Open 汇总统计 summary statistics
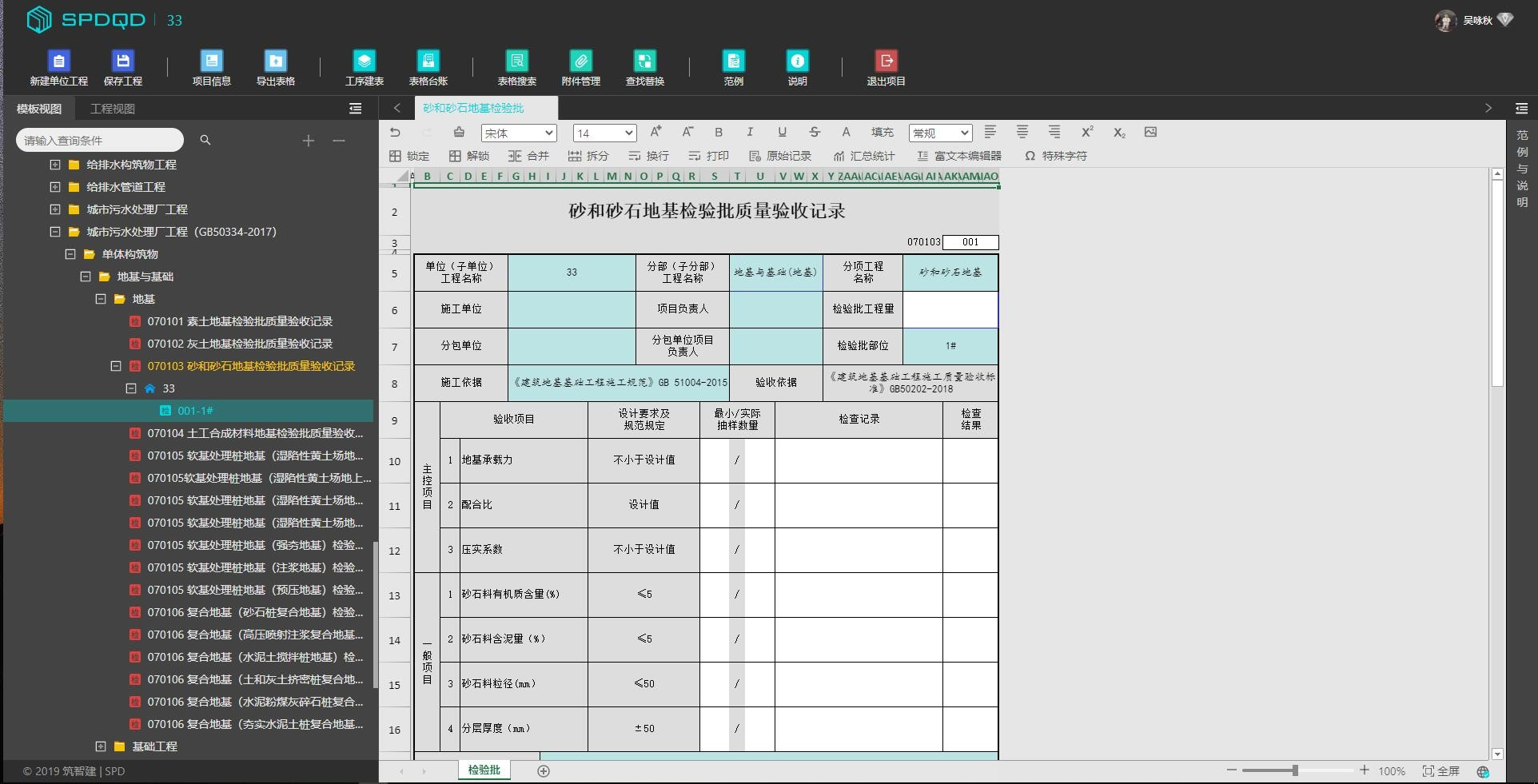Viewport: 1538px width, 784px height. point(864,156)
